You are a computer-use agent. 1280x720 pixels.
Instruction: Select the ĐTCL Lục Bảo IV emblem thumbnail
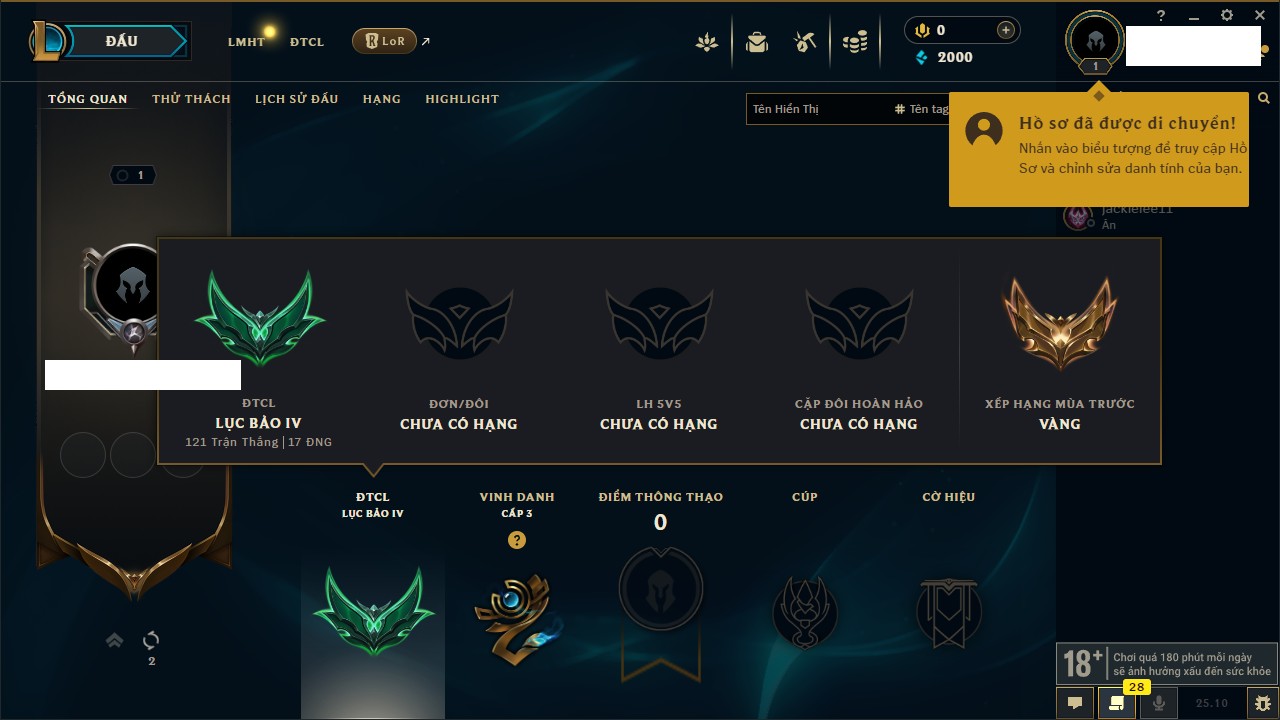click(x=373, y=612)
